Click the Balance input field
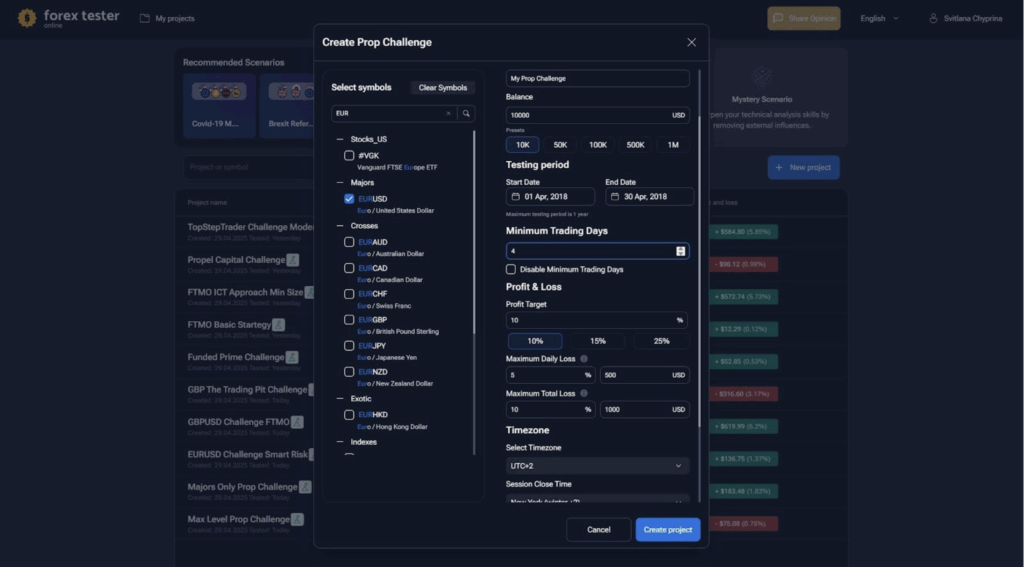This screenshot has height=567, width=1024. point(598,115)
